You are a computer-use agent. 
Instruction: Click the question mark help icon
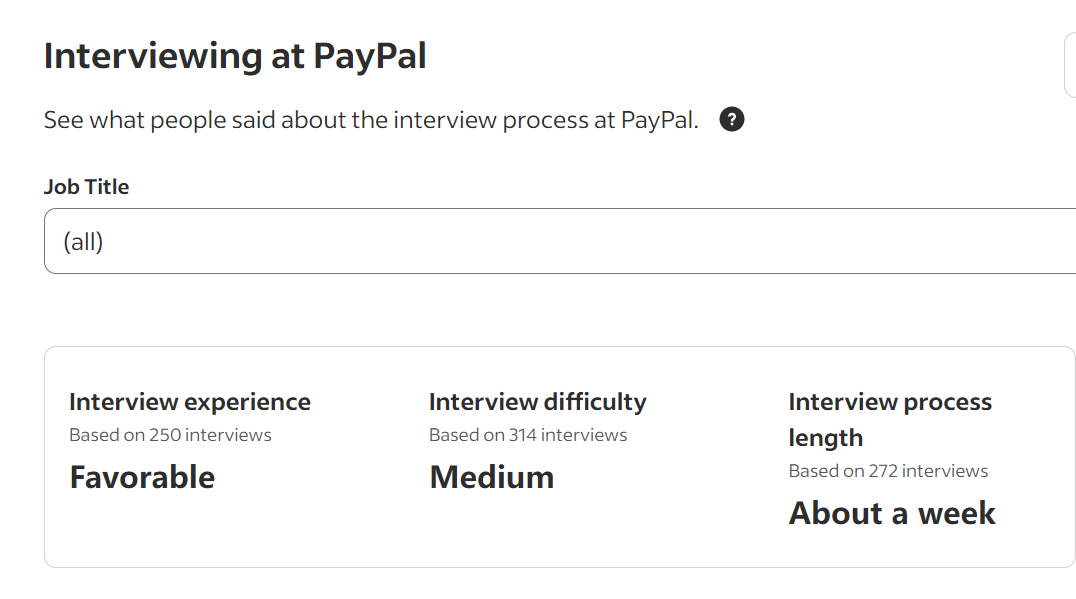coord(732,119)
